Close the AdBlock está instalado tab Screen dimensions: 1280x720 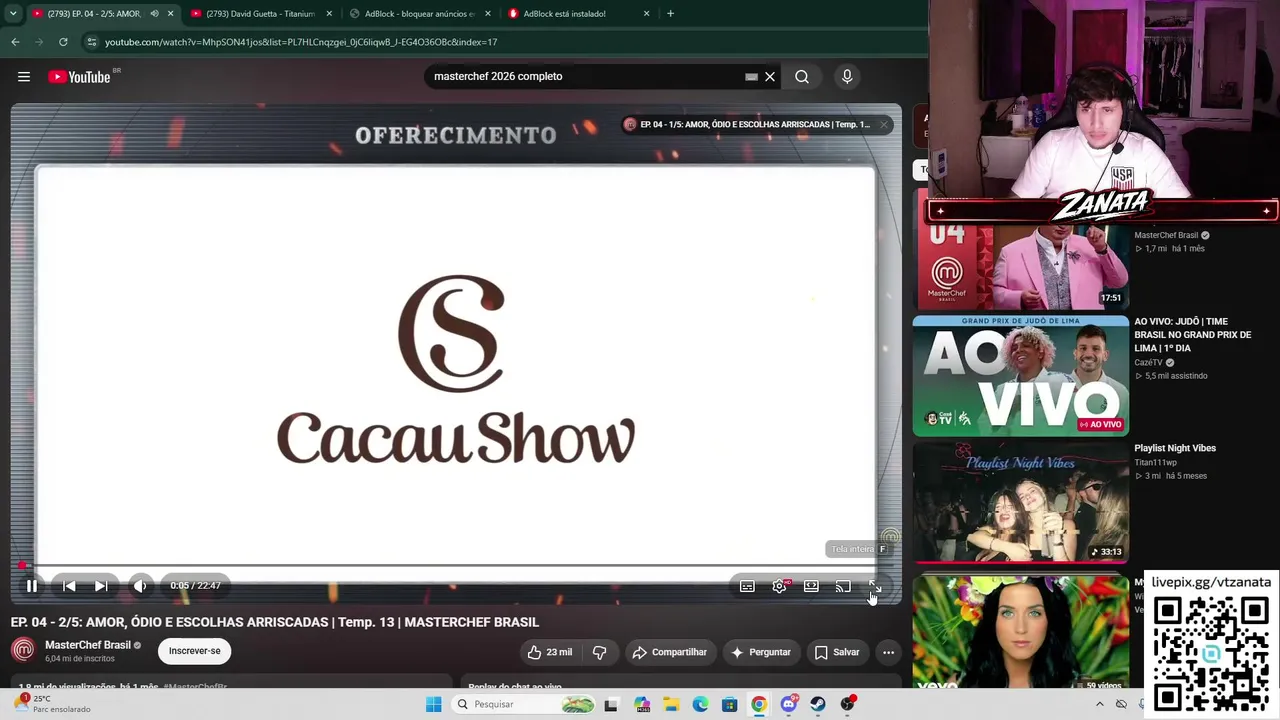point(647,14)
